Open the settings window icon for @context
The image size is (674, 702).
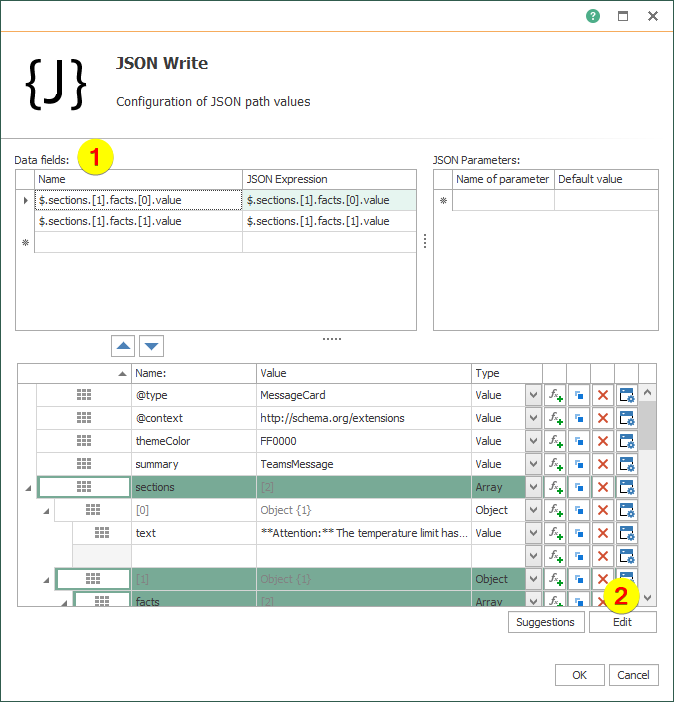coord(627,418)
